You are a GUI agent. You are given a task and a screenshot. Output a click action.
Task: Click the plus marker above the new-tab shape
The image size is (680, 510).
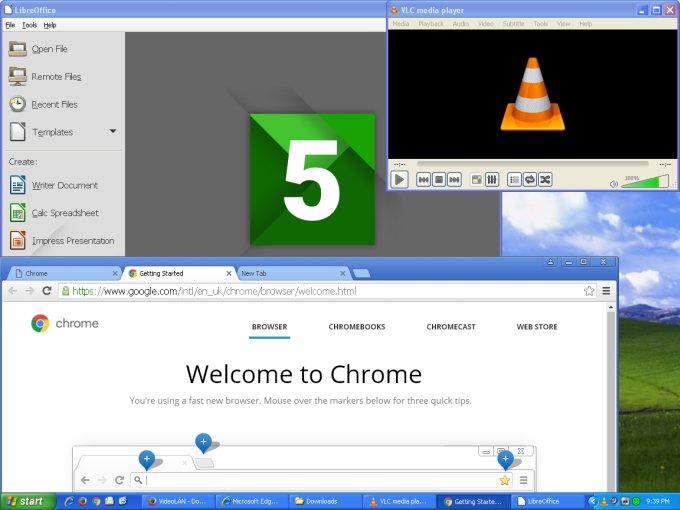pyautogui.click(x=203, y=442)
